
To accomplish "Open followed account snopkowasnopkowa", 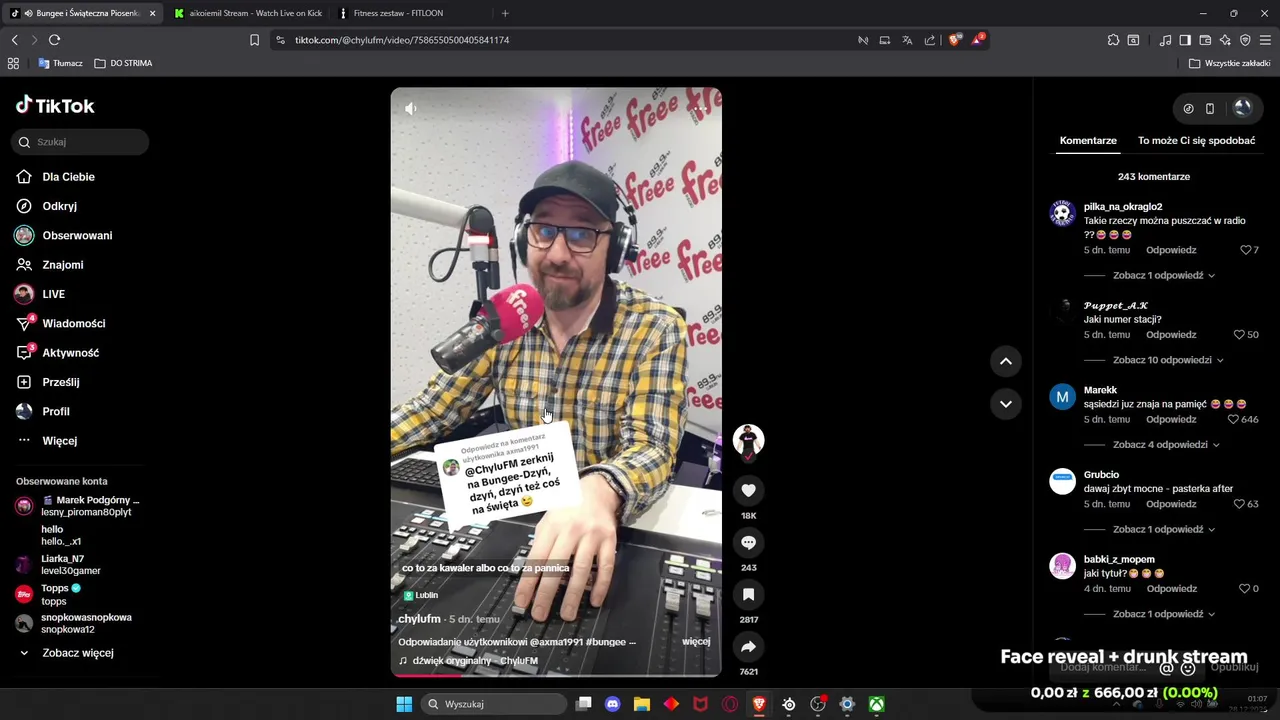I will tap(74, 623).
